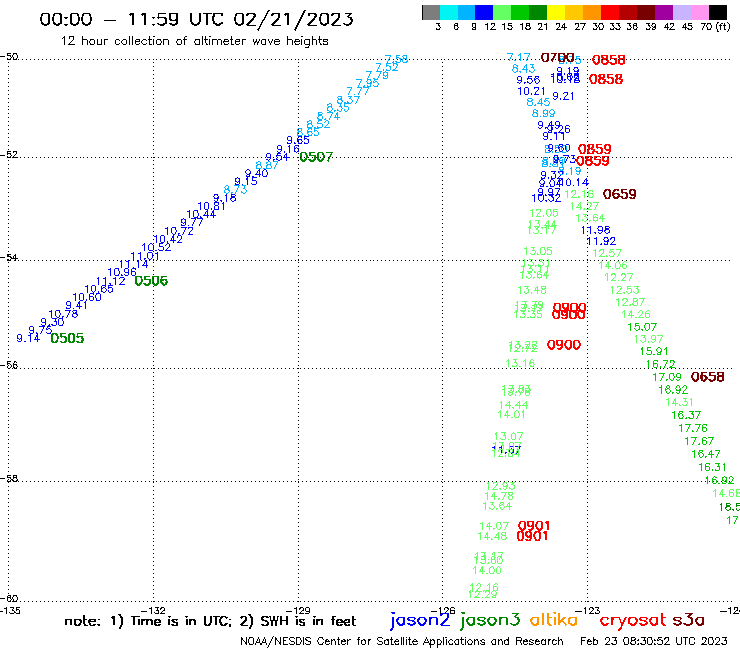The image size is (740, 650).
Task: Click the bright red 33 ft legend swatch
Action: coord(610,12)
